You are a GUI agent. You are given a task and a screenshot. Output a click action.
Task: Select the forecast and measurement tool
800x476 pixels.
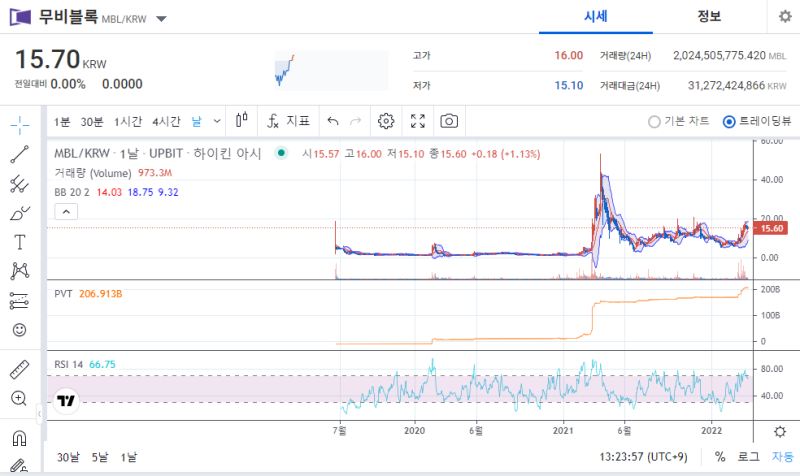coord(19,300)
